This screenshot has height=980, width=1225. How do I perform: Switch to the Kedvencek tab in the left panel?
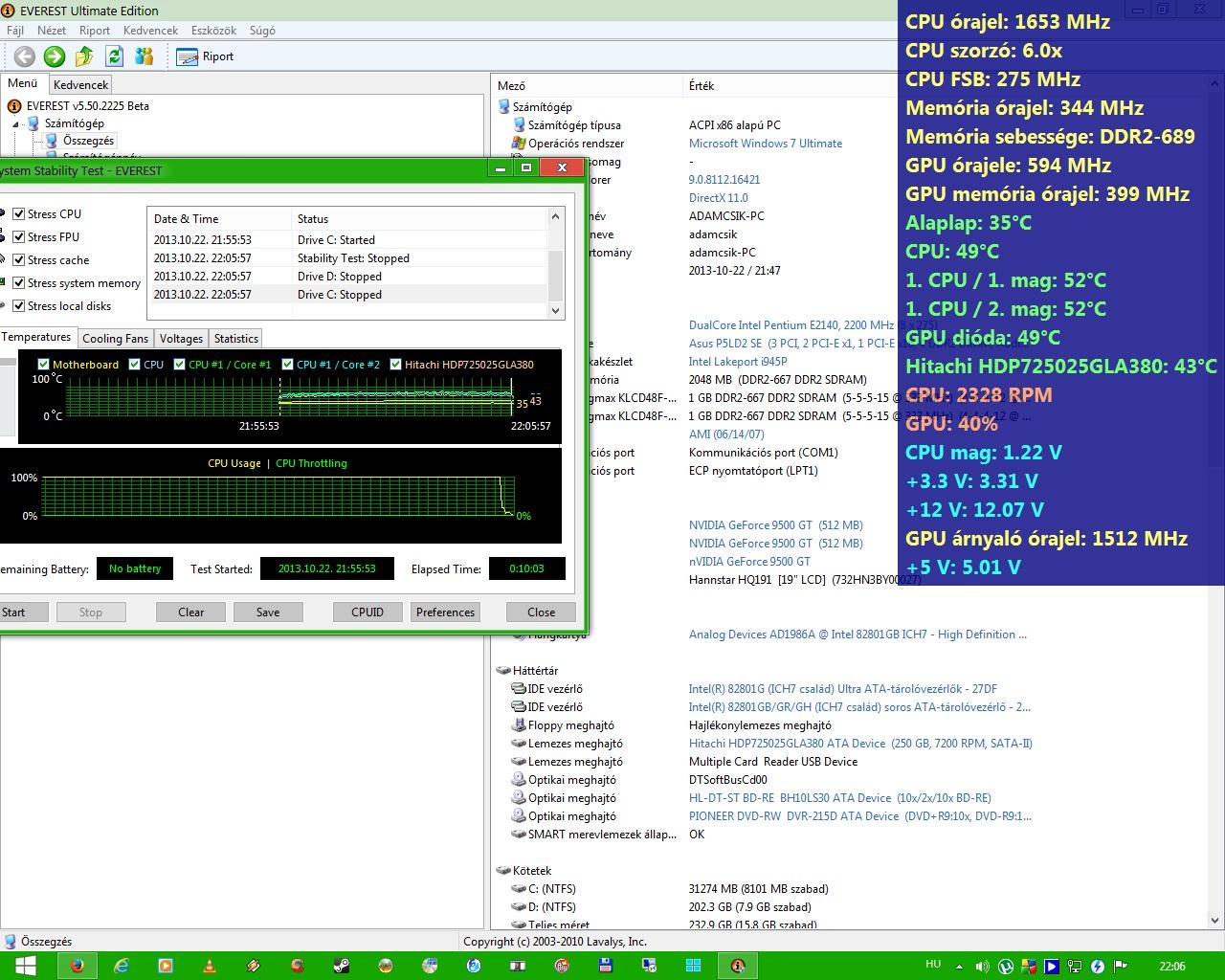(x=80, y=85)
